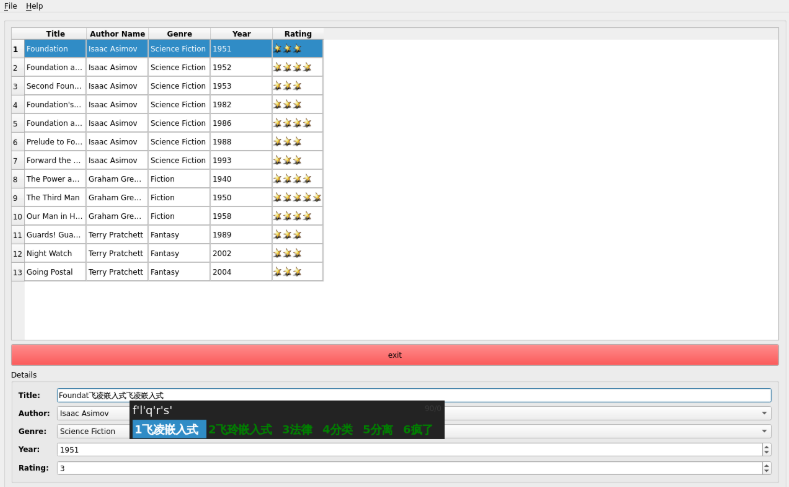This screenshot has height=487, width=789.
Task: Sort by the Genre column header
Action: (x=179, y=34)
